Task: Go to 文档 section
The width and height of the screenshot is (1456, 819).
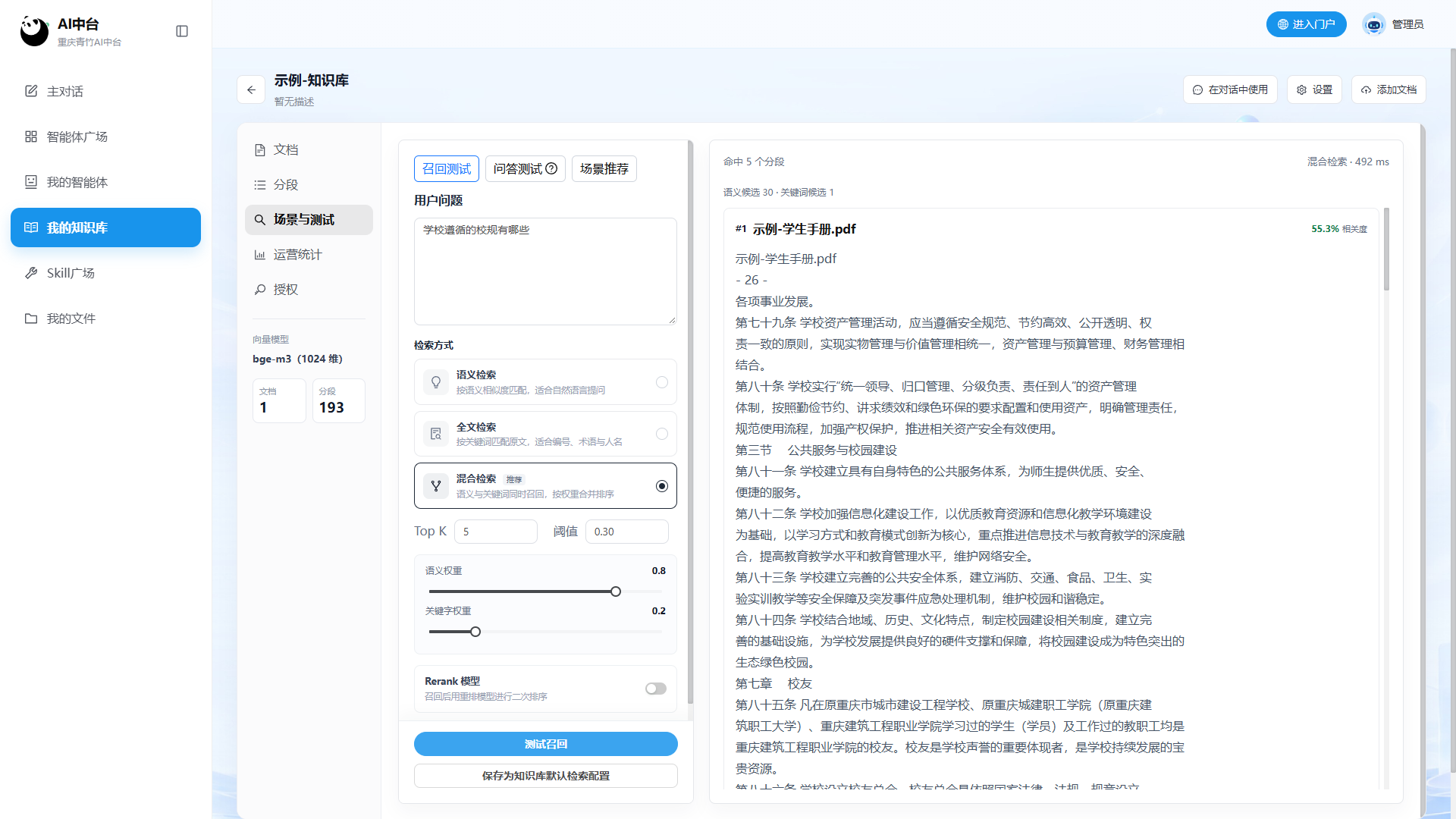Action: coord(309,149)
